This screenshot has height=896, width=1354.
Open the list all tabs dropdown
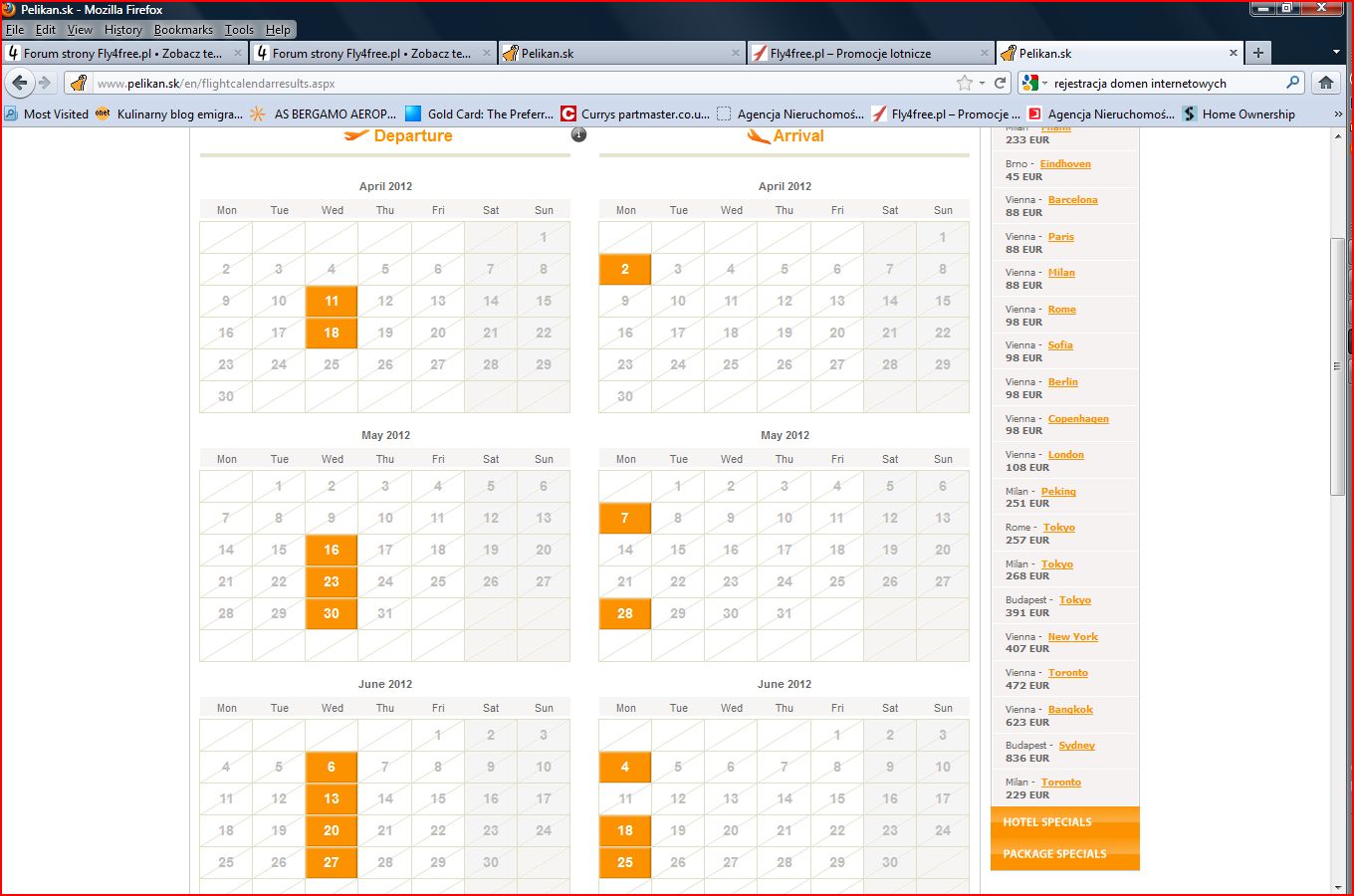point(1336,53)
